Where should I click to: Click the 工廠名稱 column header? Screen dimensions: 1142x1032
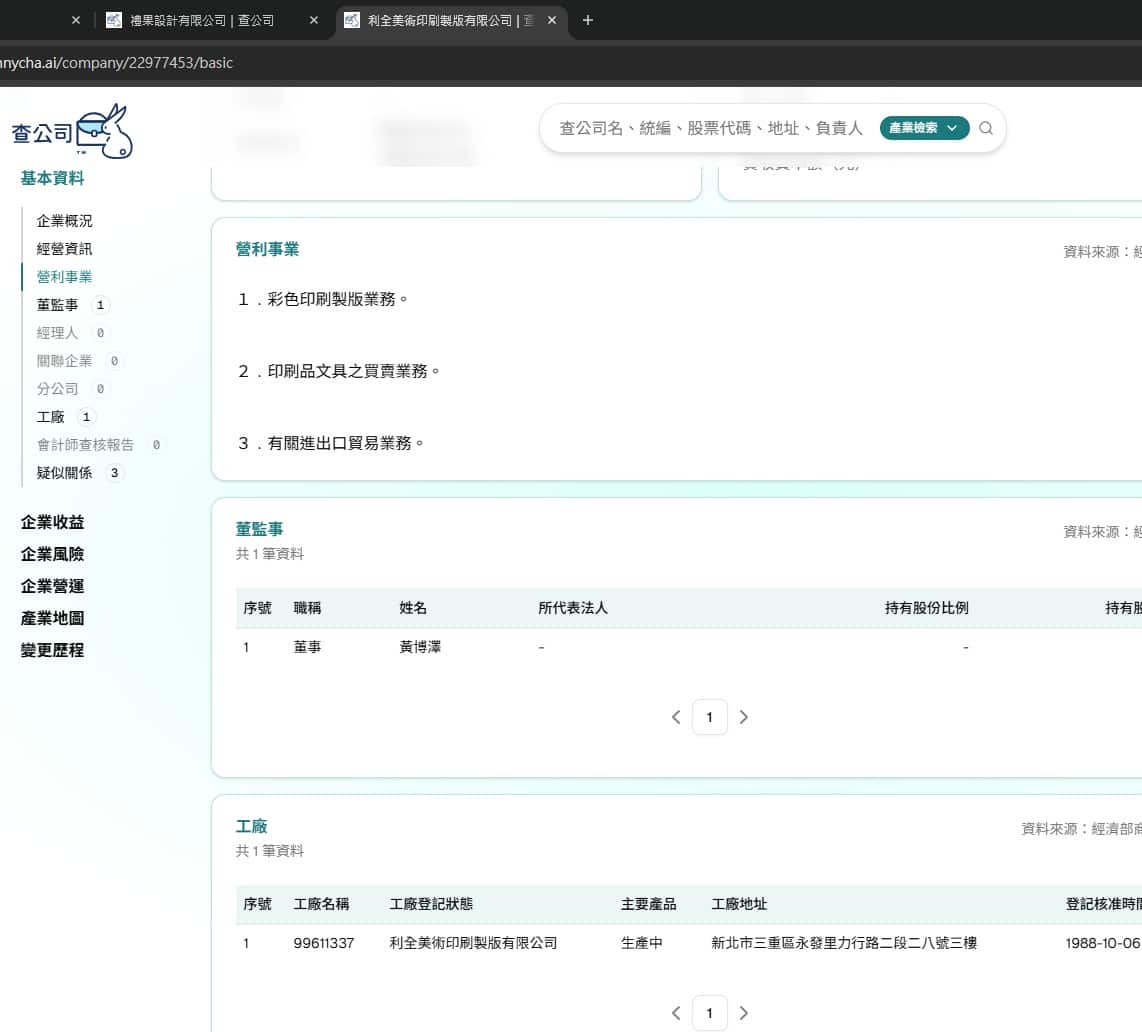[x=321, y=904]
